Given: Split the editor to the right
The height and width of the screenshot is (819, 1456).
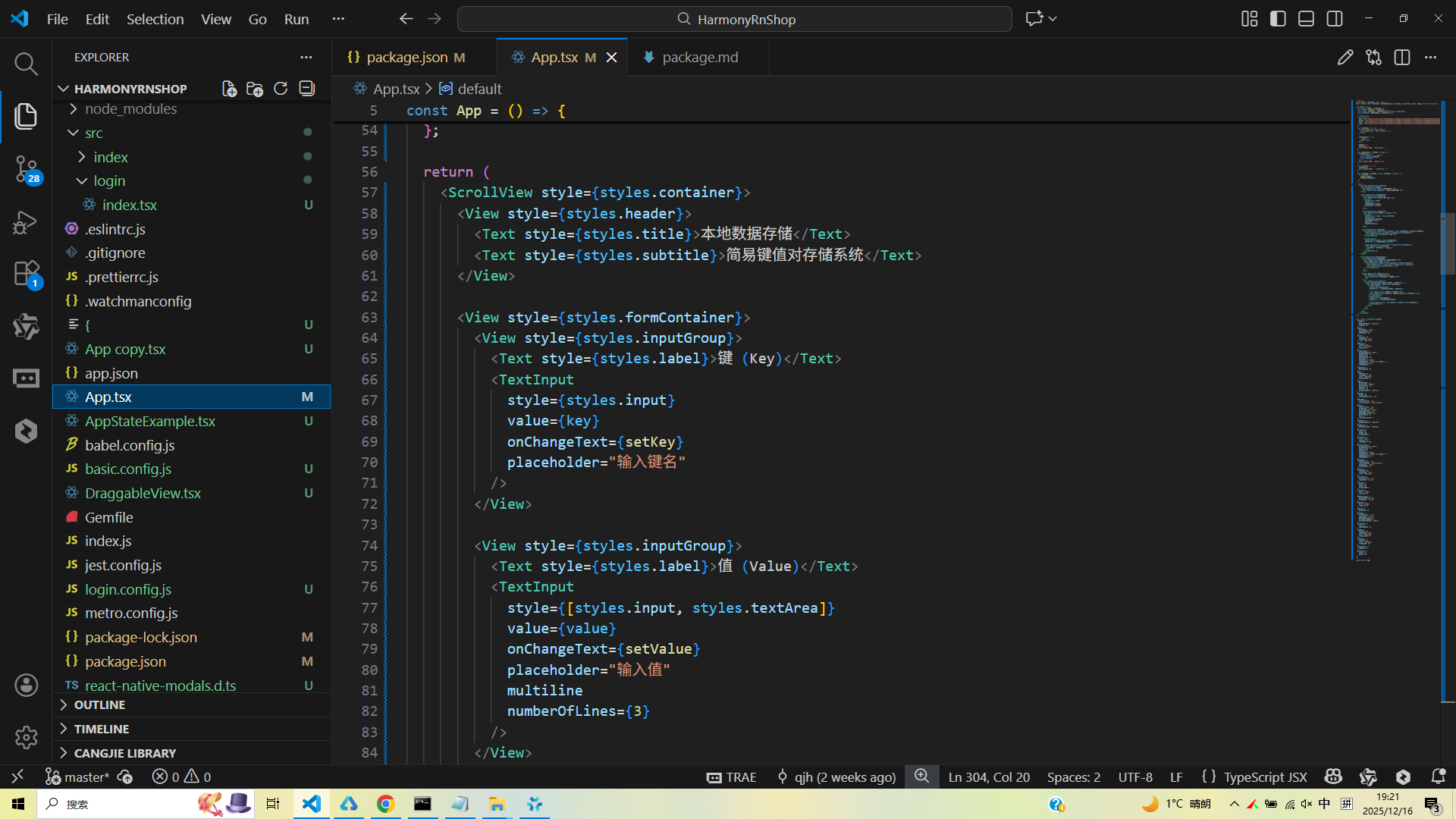Looking at the screenshot, I should (1401, 58).
